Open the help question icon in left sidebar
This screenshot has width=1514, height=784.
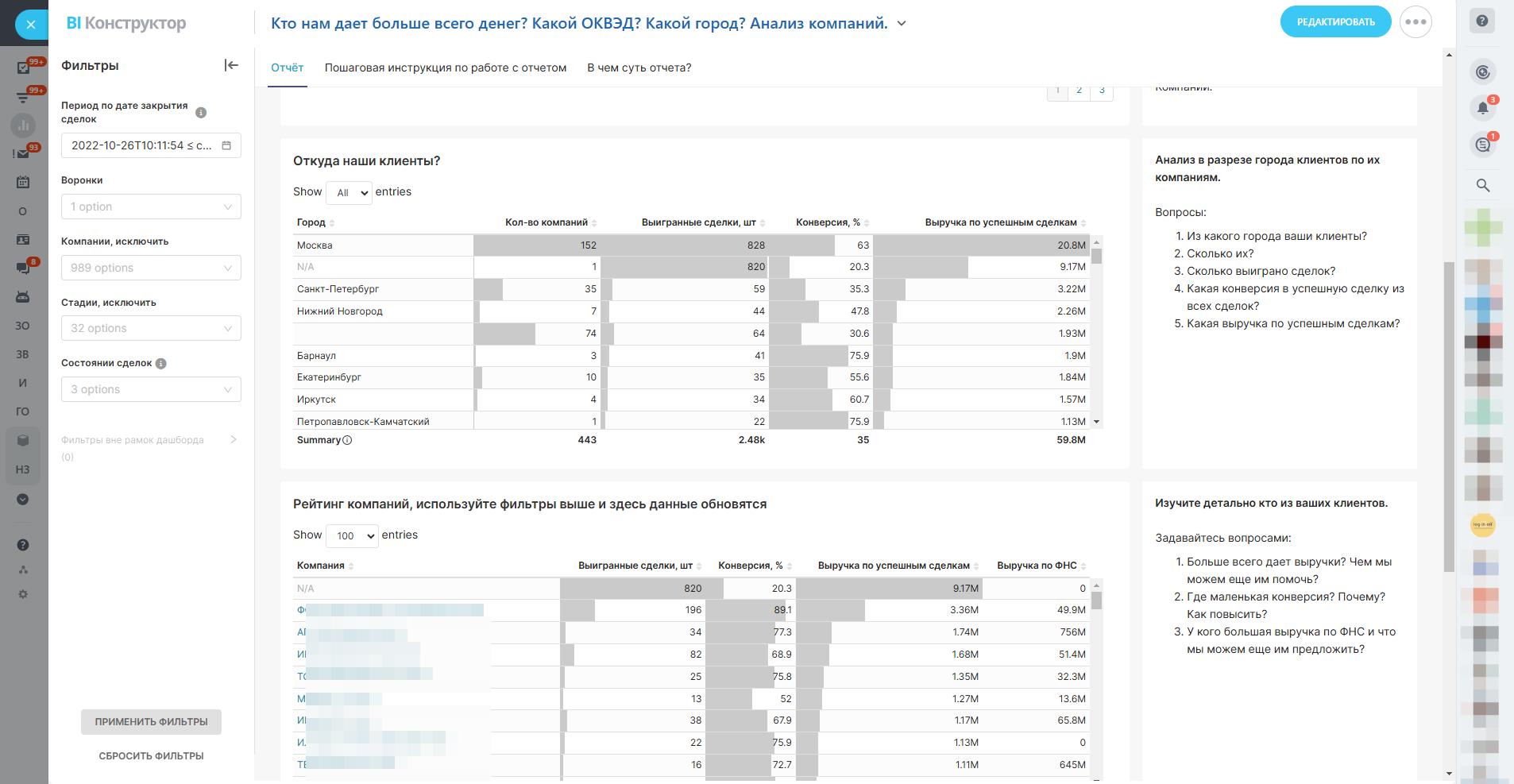point(23,545)
